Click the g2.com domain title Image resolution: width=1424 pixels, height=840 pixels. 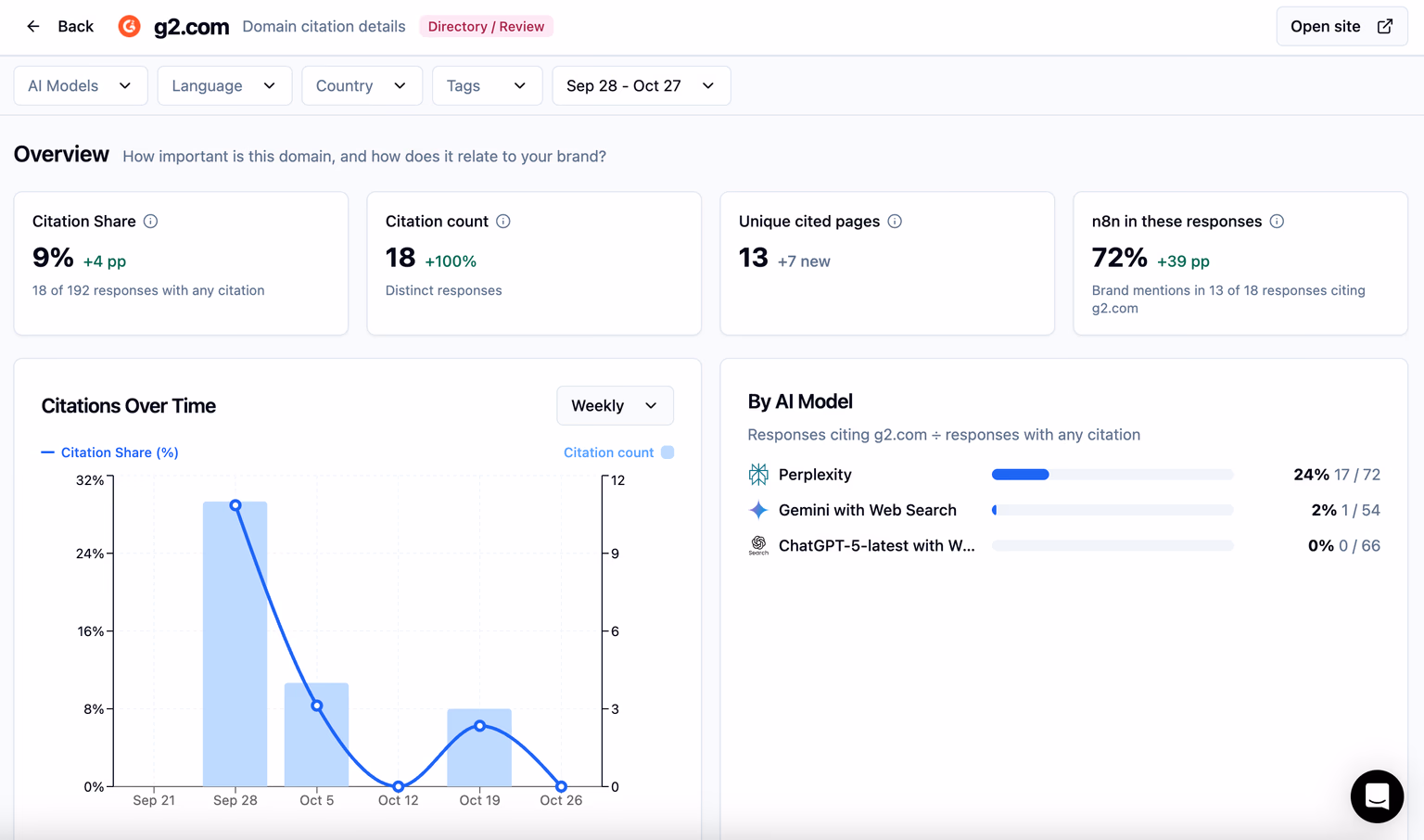(191, 27)
